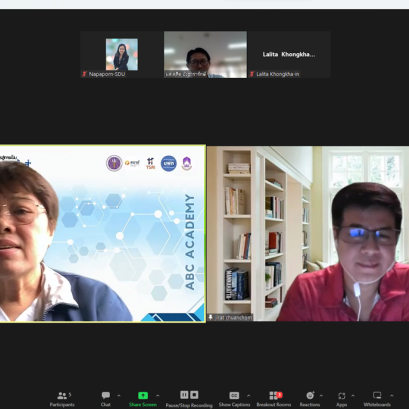This screenshot has width=409, height=409.
Task: Click the pin icon on the red shirt video
Action: point(211,317)
